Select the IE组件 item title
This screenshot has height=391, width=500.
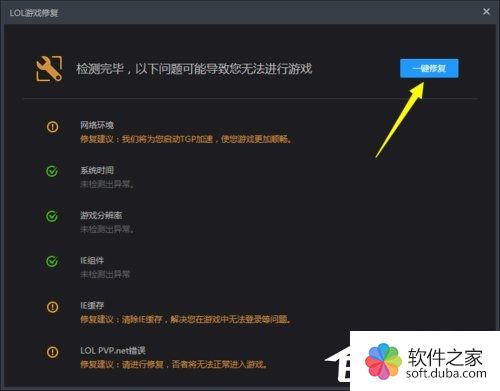(92, 260)
